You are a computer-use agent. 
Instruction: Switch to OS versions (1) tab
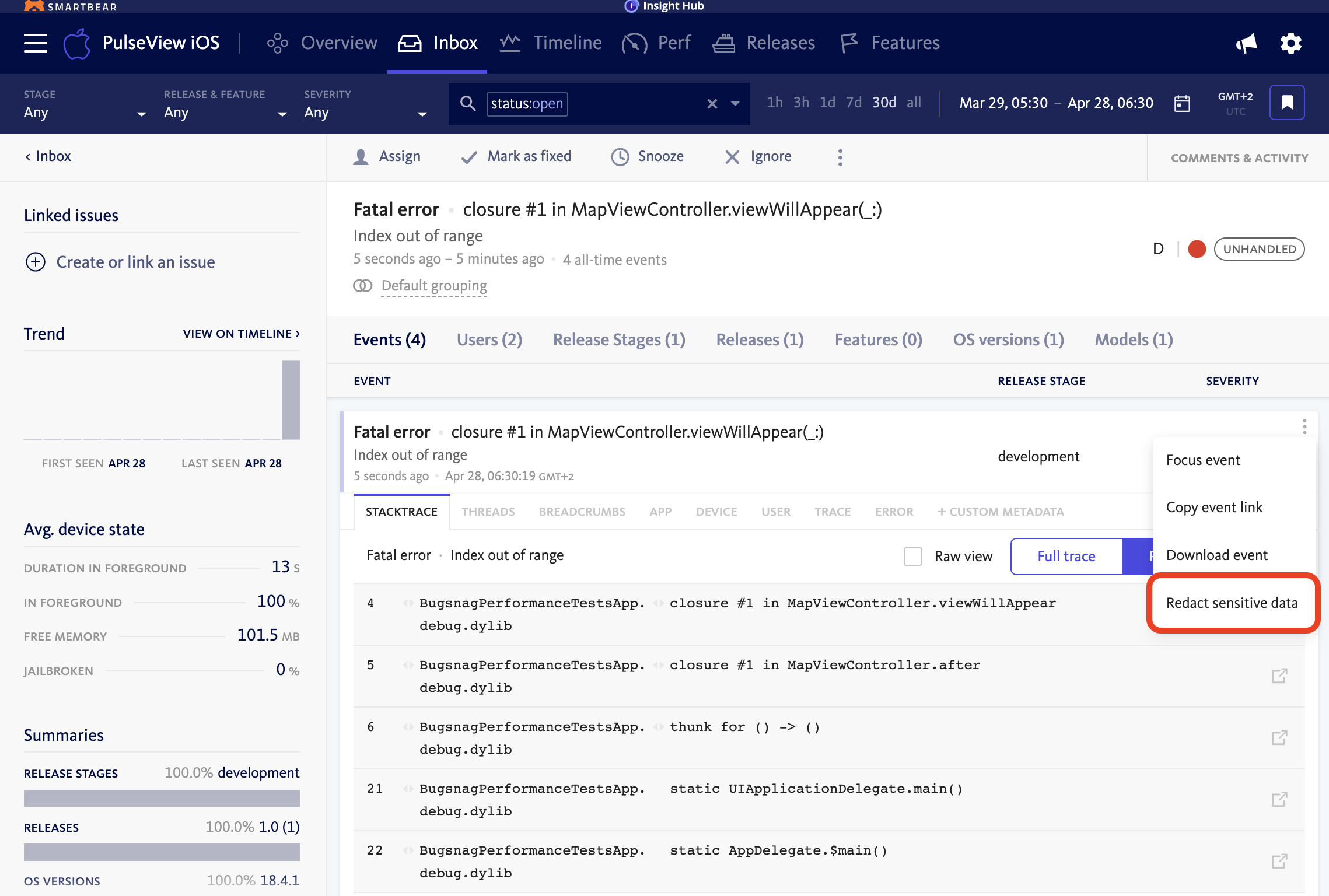coord(1008,339)
